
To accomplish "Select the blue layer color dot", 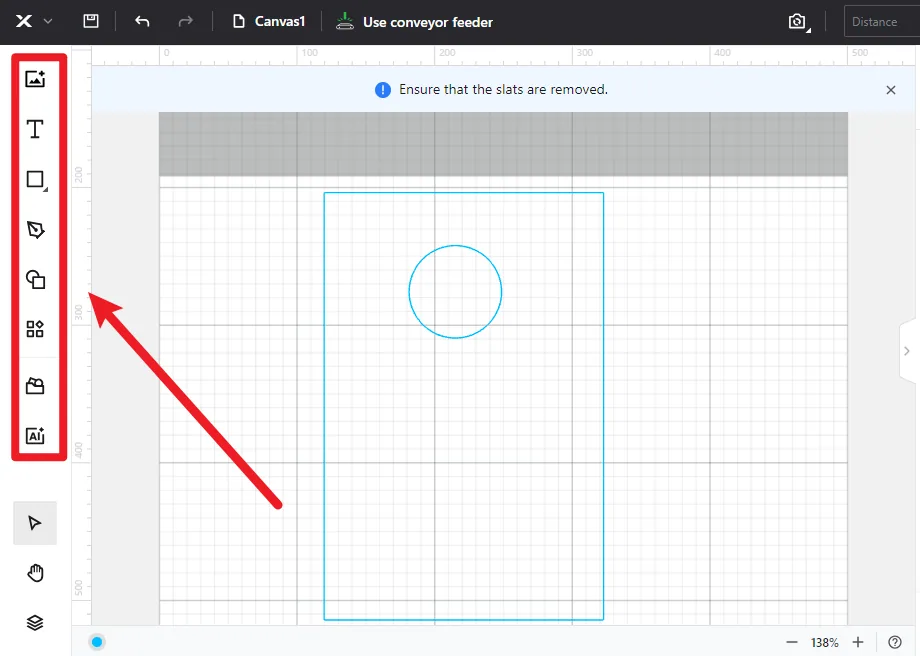I will point(97,642).
